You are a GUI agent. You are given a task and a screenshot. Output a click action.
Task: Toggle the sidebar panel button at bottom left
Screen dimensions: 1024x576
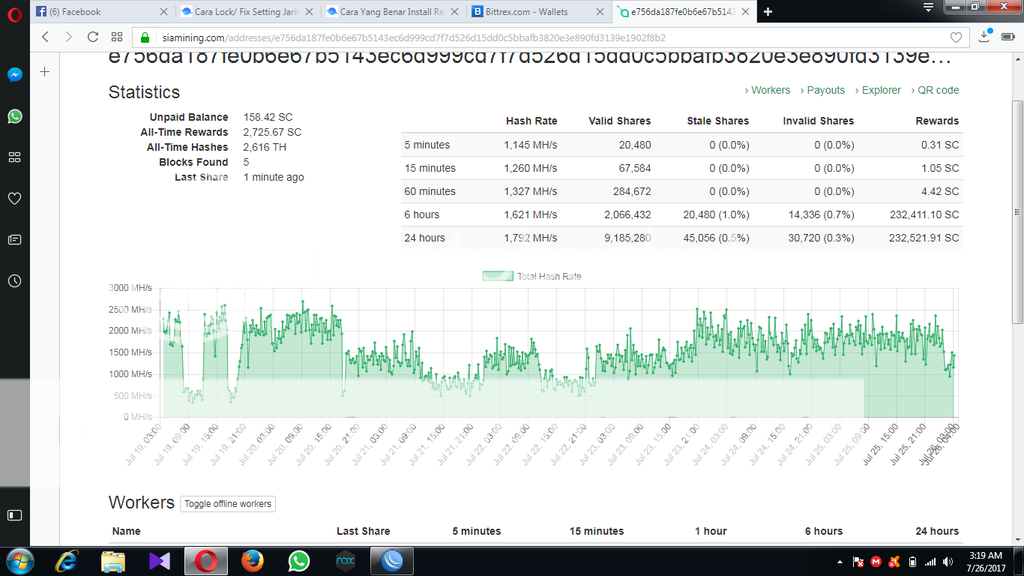click(15, 515)
